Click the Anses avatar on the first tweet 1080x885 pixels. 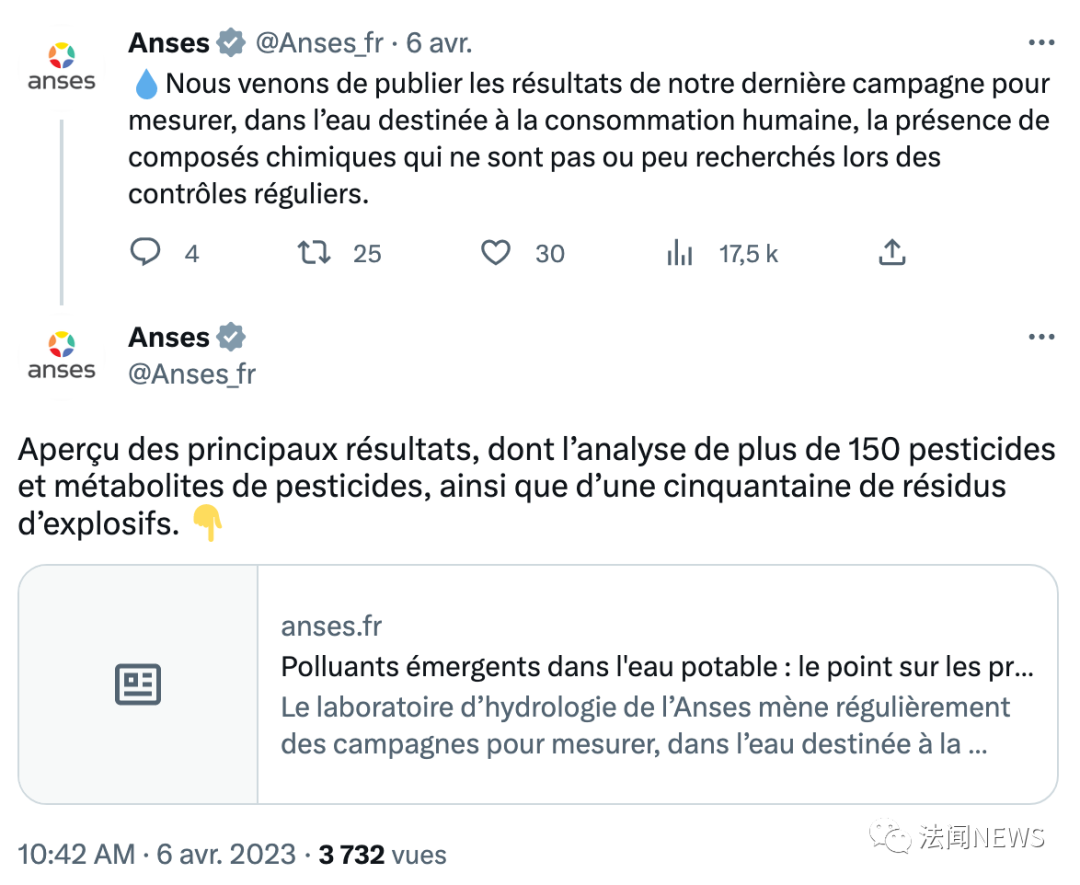(61, 67)
